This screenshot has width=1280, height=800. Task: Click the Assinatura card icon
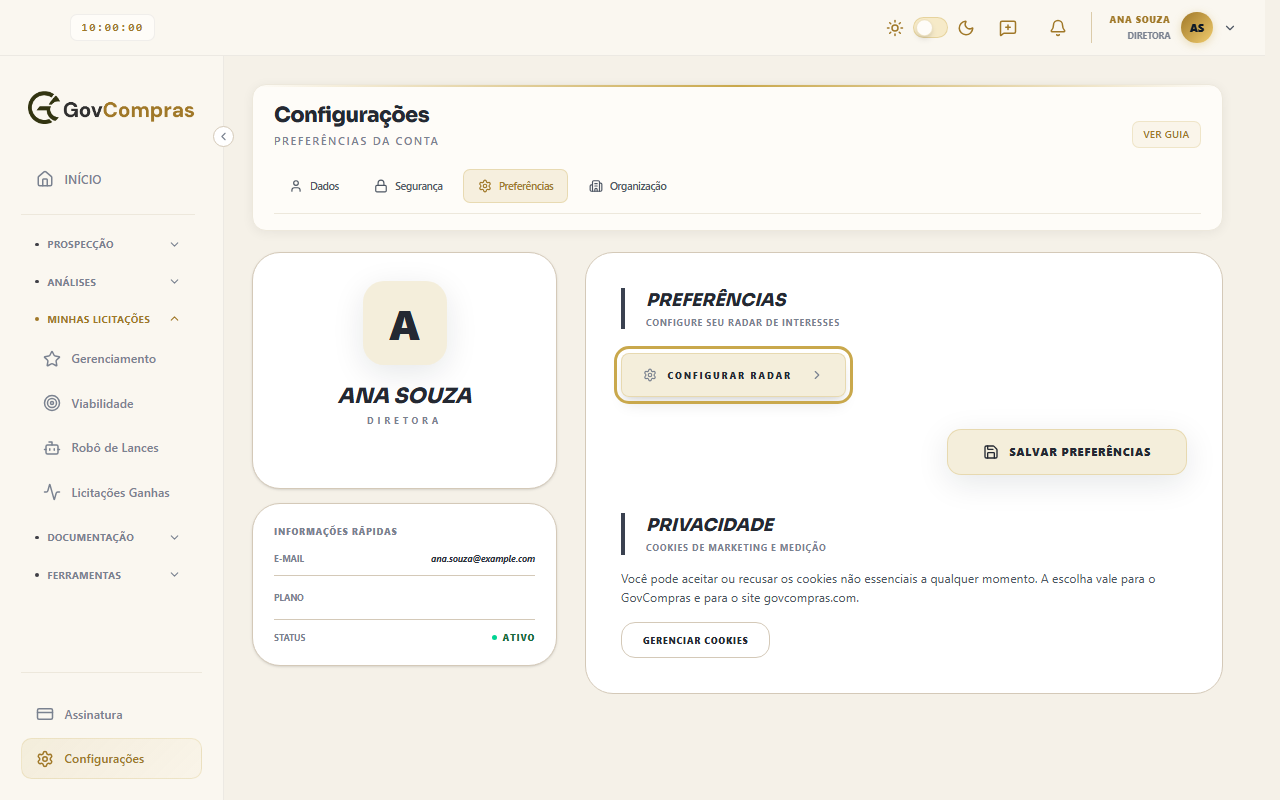tap(45, 714)
